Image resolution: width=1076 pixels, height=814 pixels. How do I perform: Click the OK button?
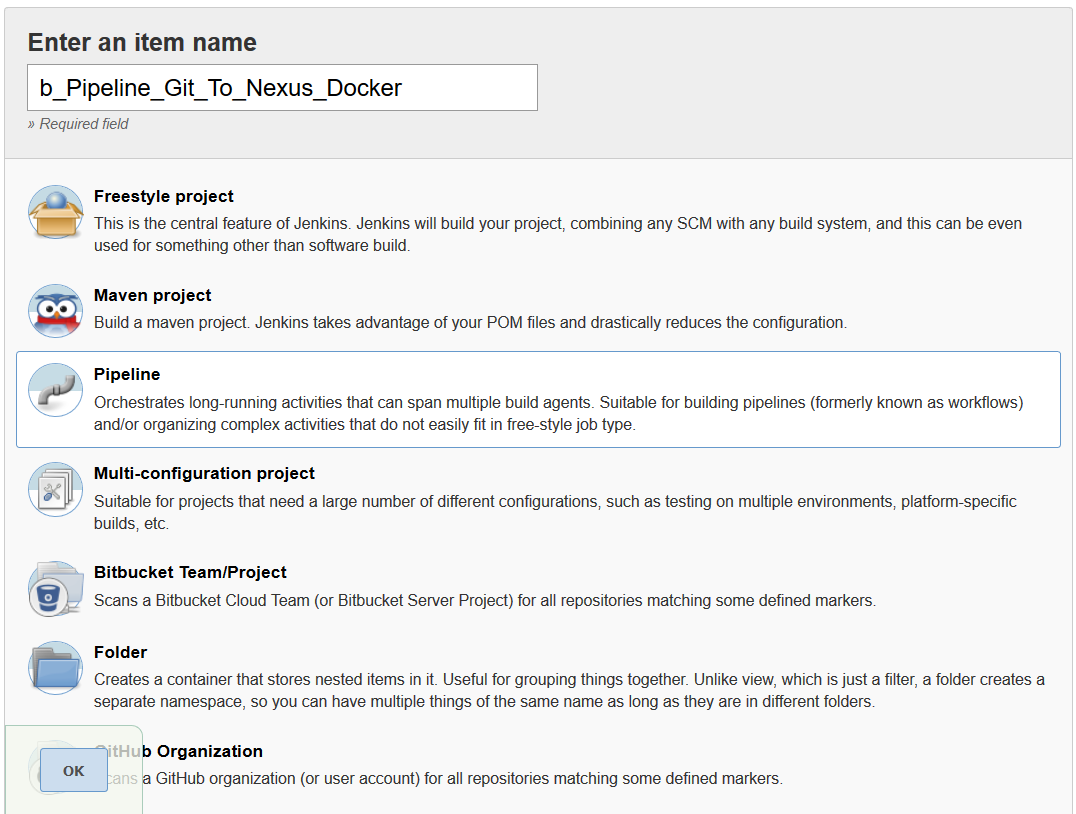pyautogui.click(x=73, y=770)
